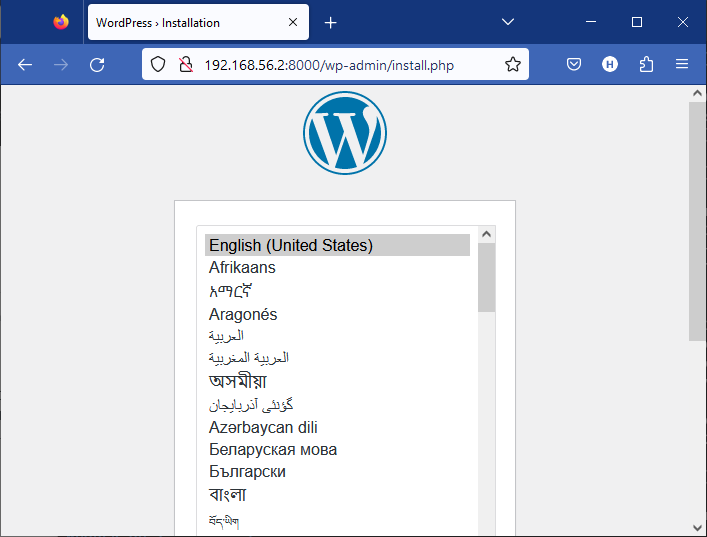707x537 pixels.
Task: Open the Extensions puzzle icon
Action: (646, 64)
